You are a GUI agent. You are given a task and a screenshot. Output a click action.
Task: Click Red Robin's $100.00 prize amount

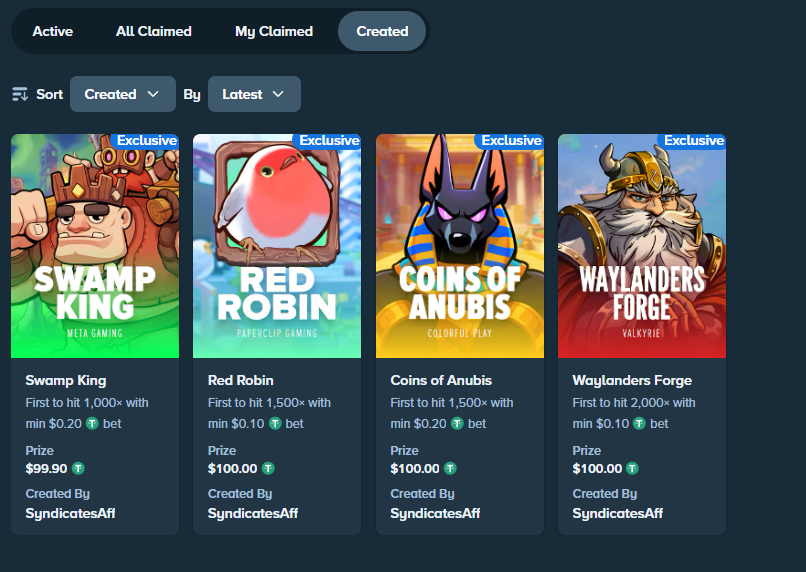click(232, 469)
